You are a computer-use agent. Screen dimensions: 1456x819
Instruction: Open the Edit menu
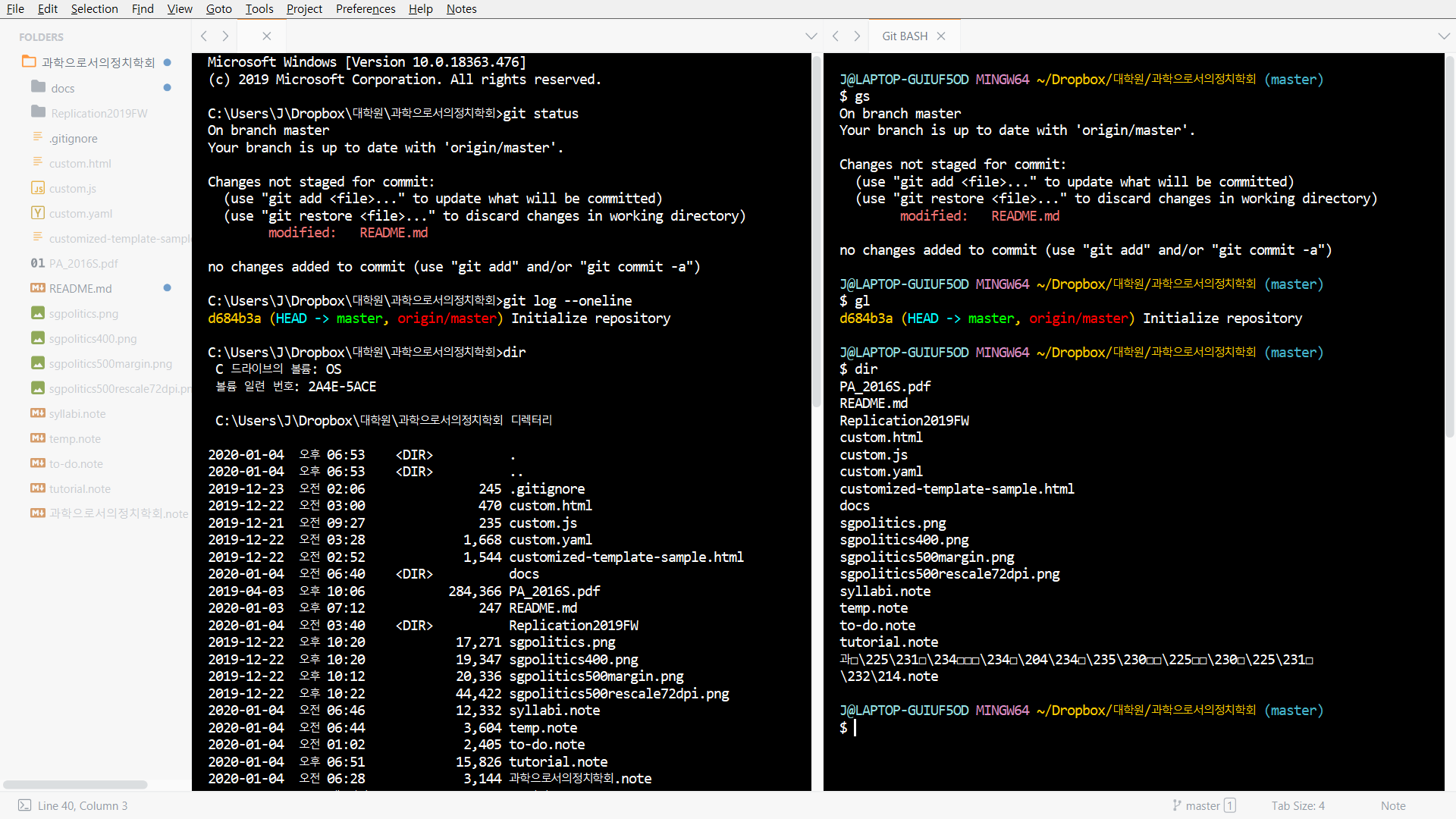point(48,9)
